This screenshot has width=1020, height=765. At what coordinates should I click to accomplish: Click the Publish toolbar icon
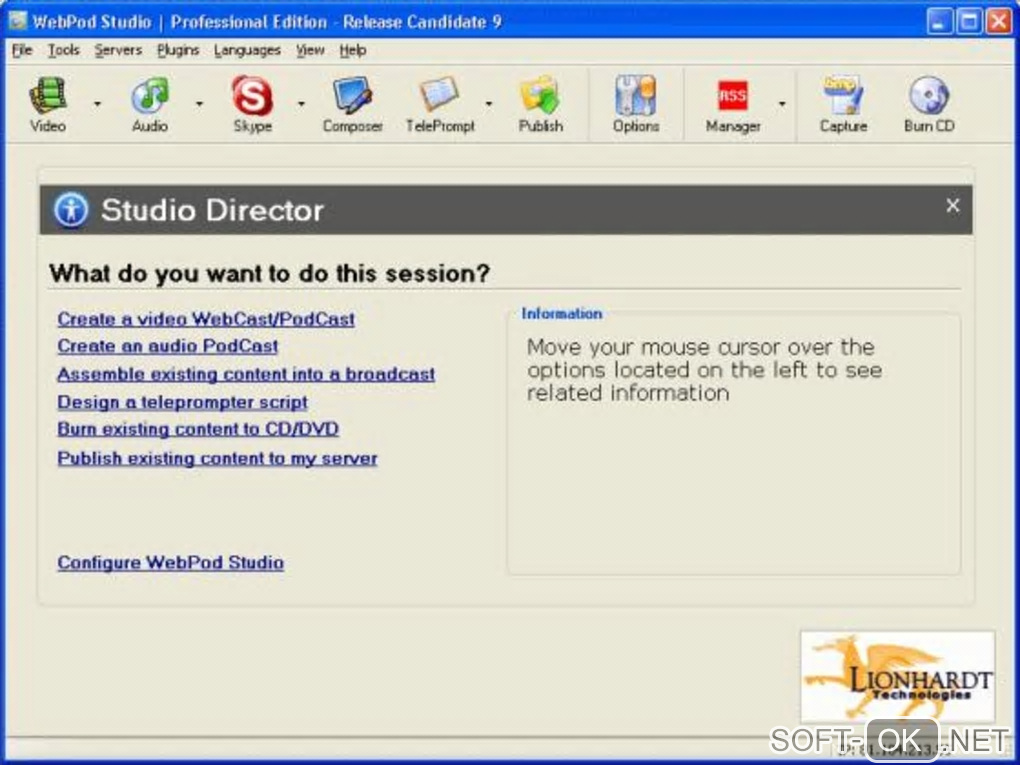click(540, 104)
